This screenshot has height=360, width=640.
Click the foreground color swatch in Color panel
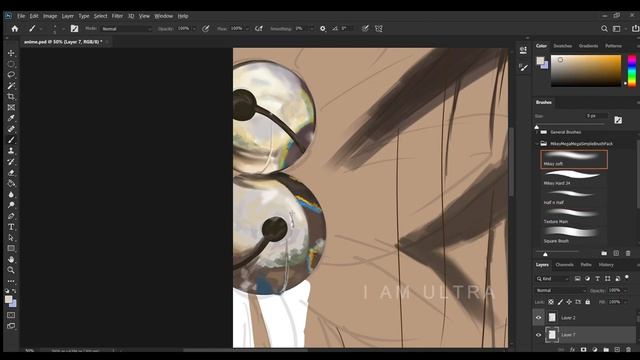coord(540,60)
